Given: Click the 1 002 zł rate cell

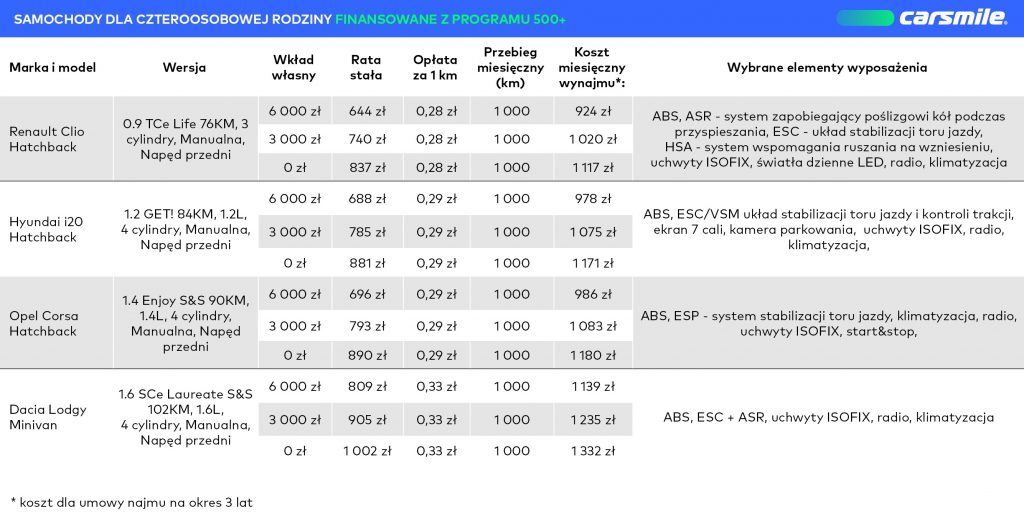Looking at the screenshot, I should coord(366,451).
